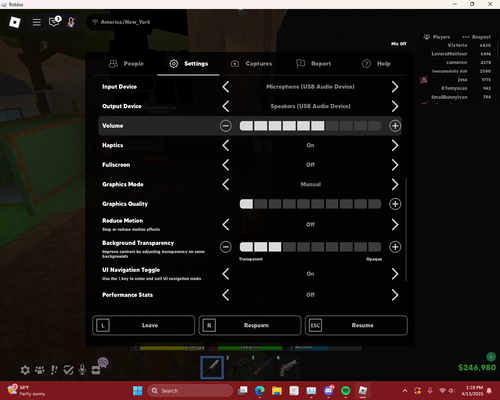Click the Respawn button
The width and height of the screenshot is (500, 400).
pyautogui.click(x=250, y=325)
